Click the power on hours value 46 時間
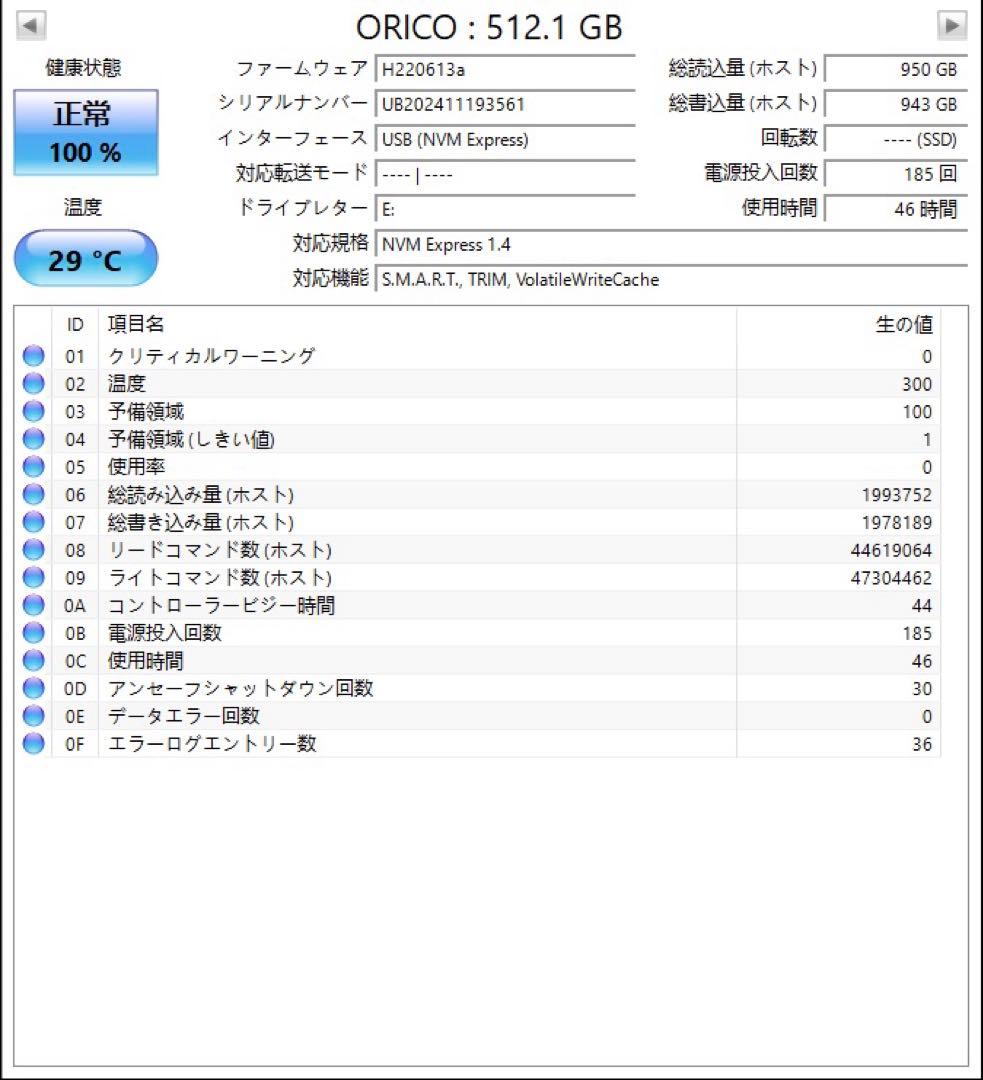Image resolution: width=983 pixels, height=1080 pixels. [x=896, y=209]
